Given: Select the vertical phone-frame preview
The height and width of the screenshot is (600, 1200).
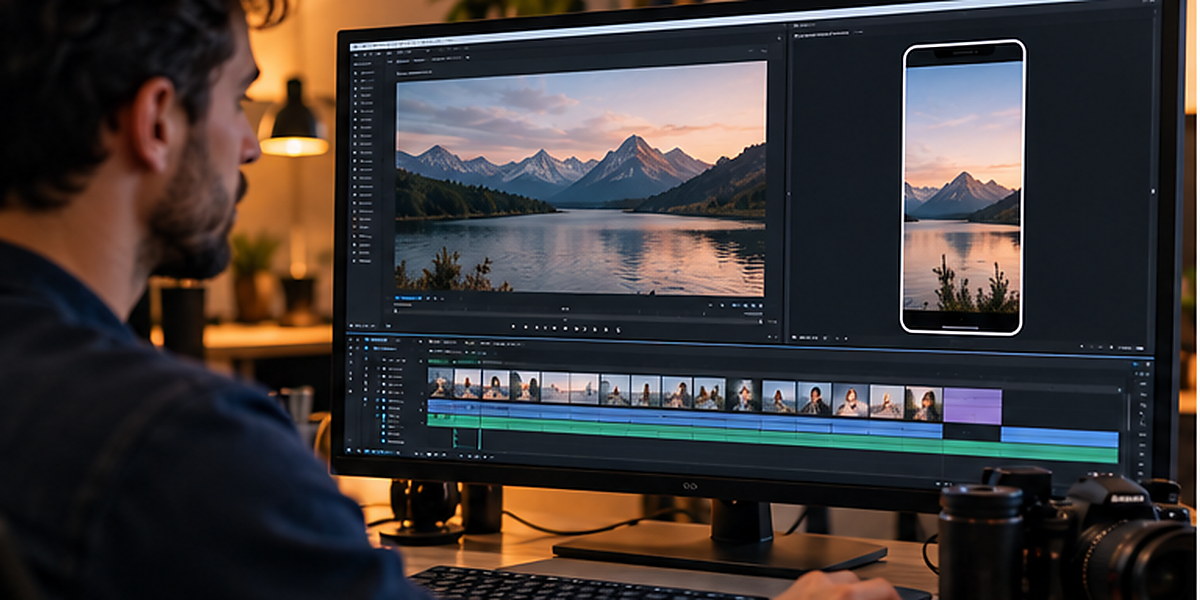Looking at the screenshot, I should [963, 187].
